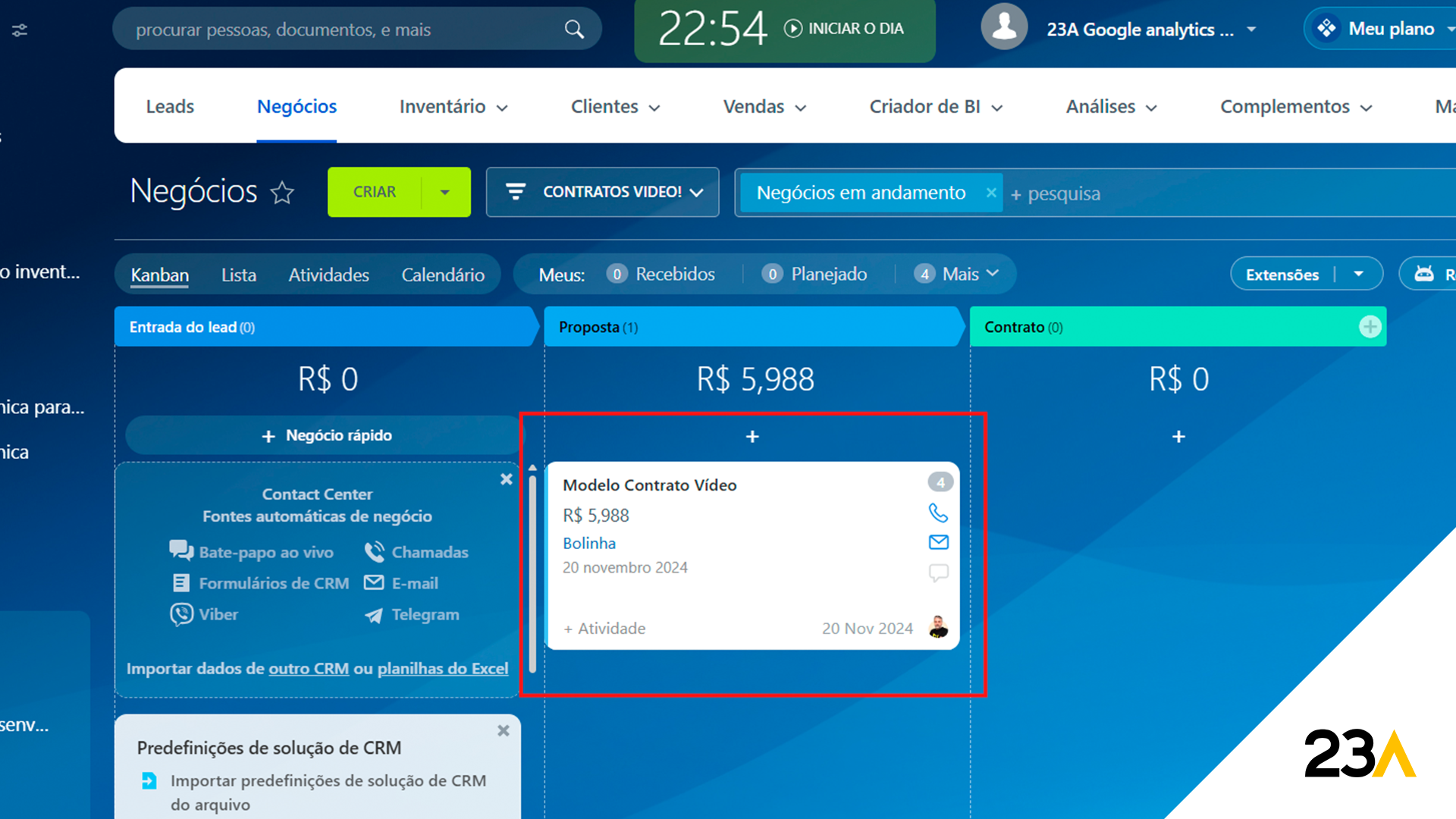Click the email envelope icon on deal card

(x=938, y=542)
